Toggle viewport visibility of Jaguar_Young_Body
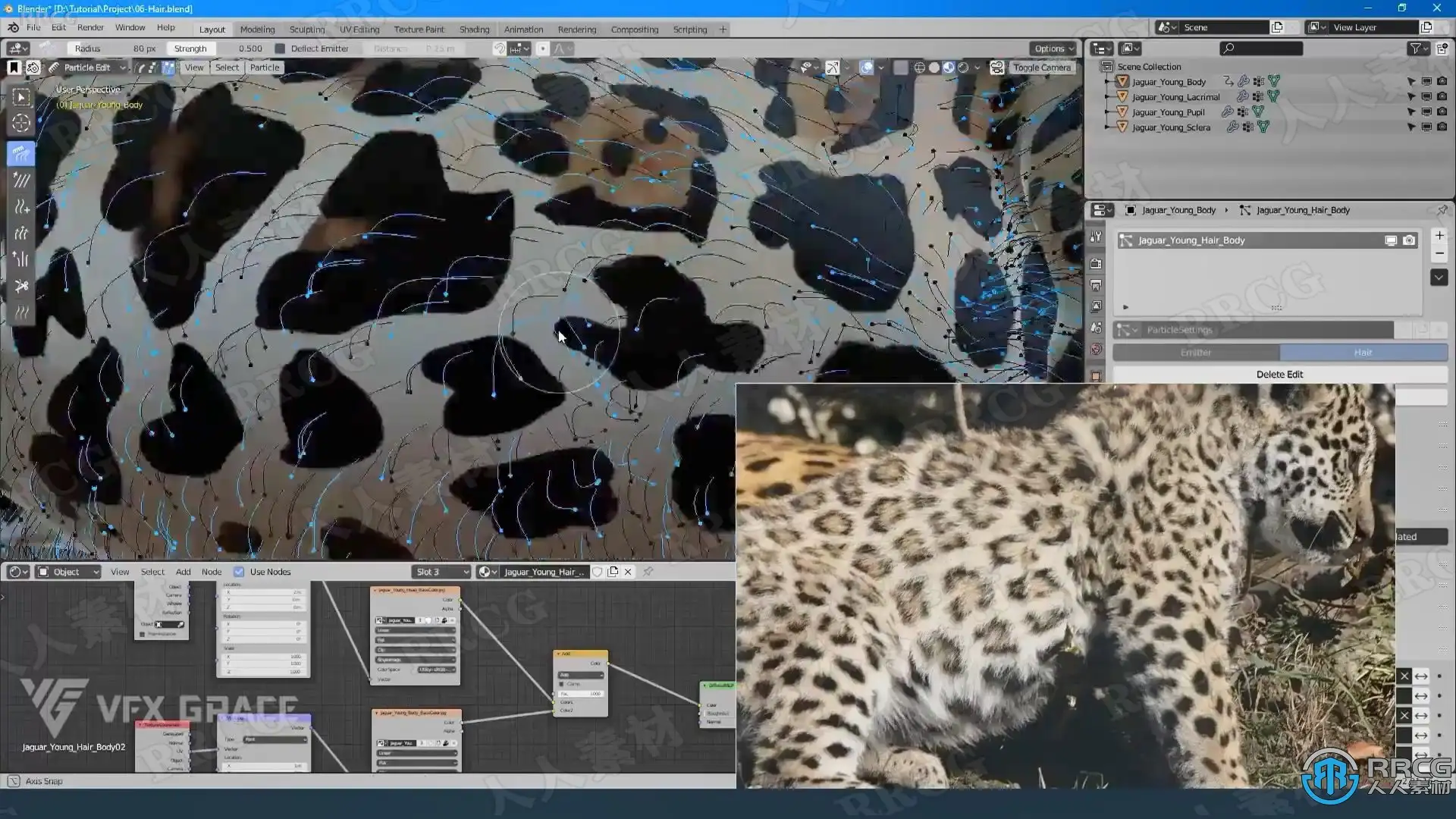The width and height of the screenshot is (1456, 819). pos(1426,82)
